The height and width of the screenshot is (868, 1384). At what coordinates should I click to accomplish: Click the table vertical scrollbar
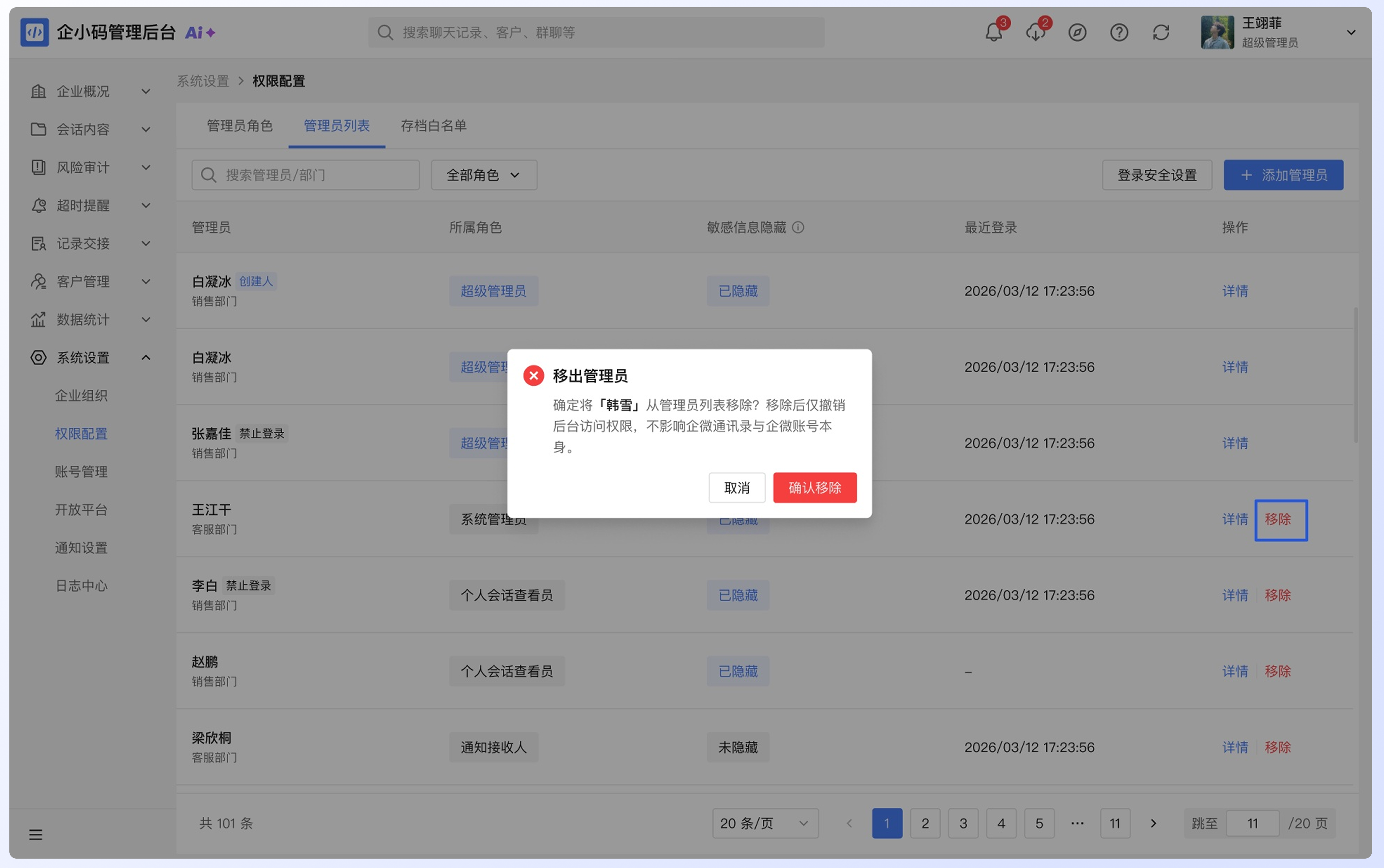1356,375
